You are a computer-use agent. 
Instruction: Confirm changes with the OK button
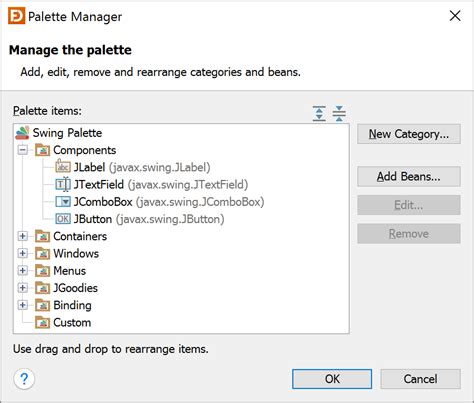pyautogui.click(x=332, y=379)
